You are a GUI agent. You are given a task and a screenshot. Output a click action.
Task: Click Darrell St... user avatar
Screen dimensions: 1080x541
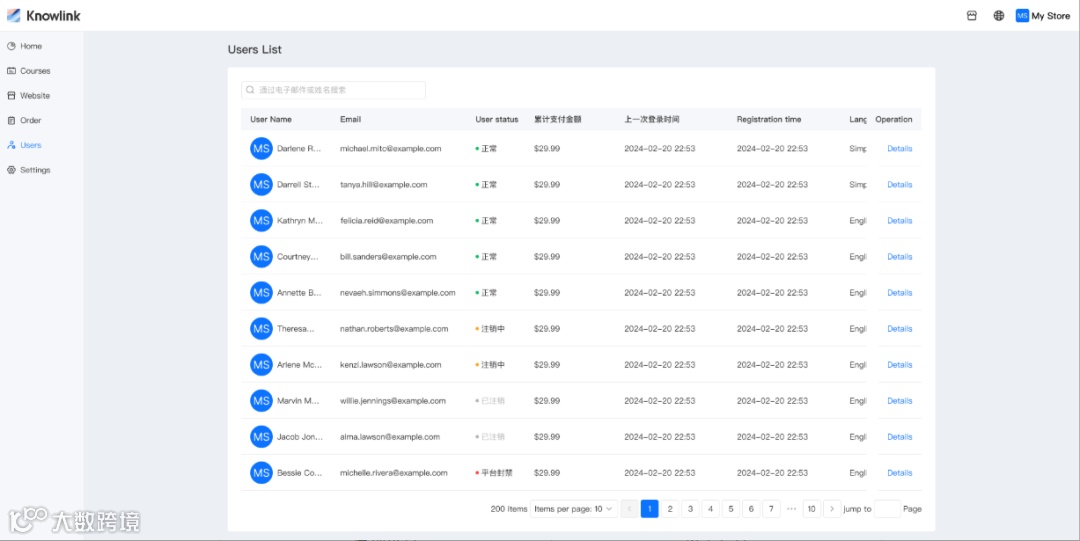(x=261, y=185)
